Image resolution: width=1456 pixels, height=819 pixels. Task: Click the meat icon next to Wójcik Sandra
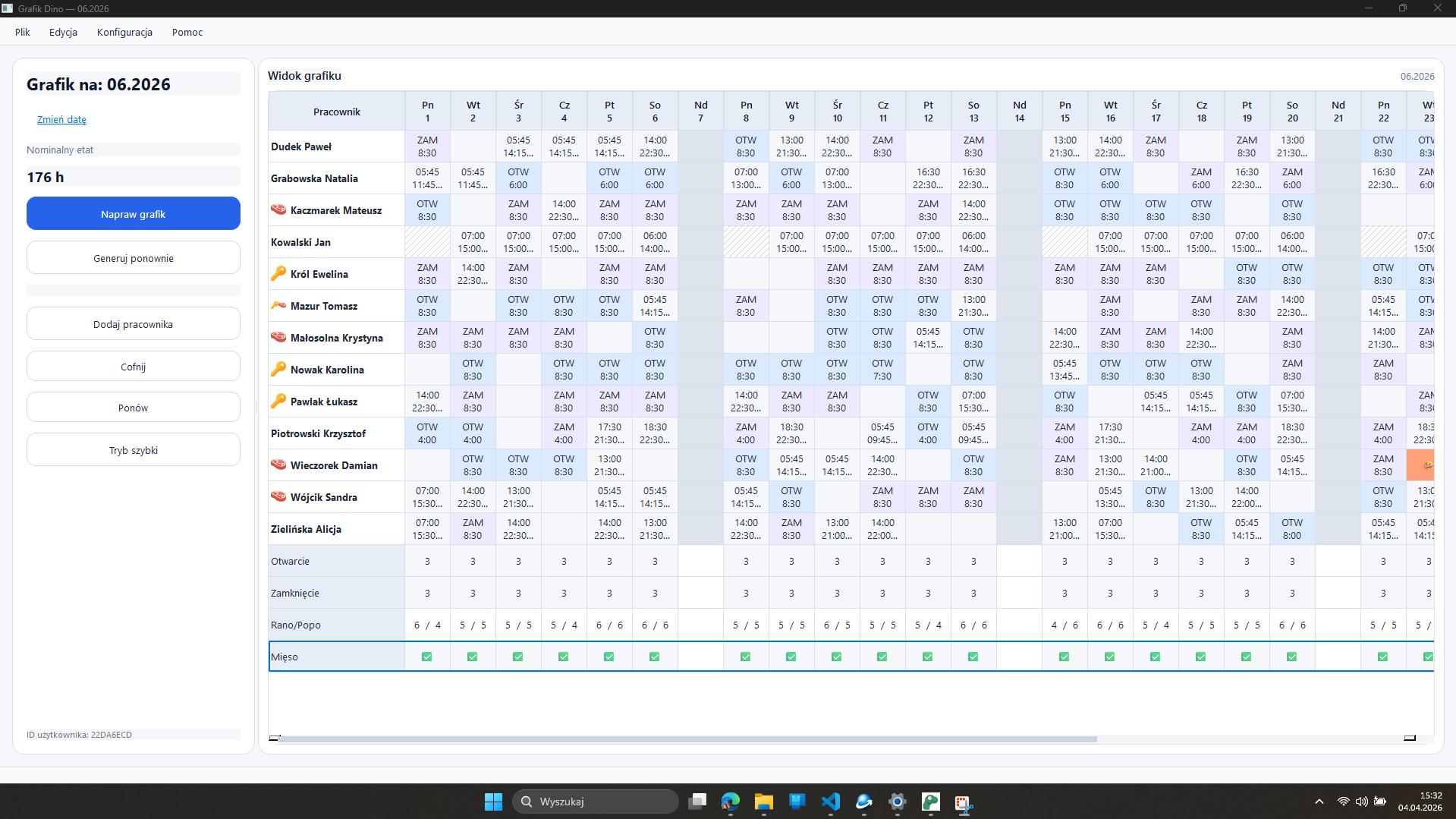tap(278, 496)
